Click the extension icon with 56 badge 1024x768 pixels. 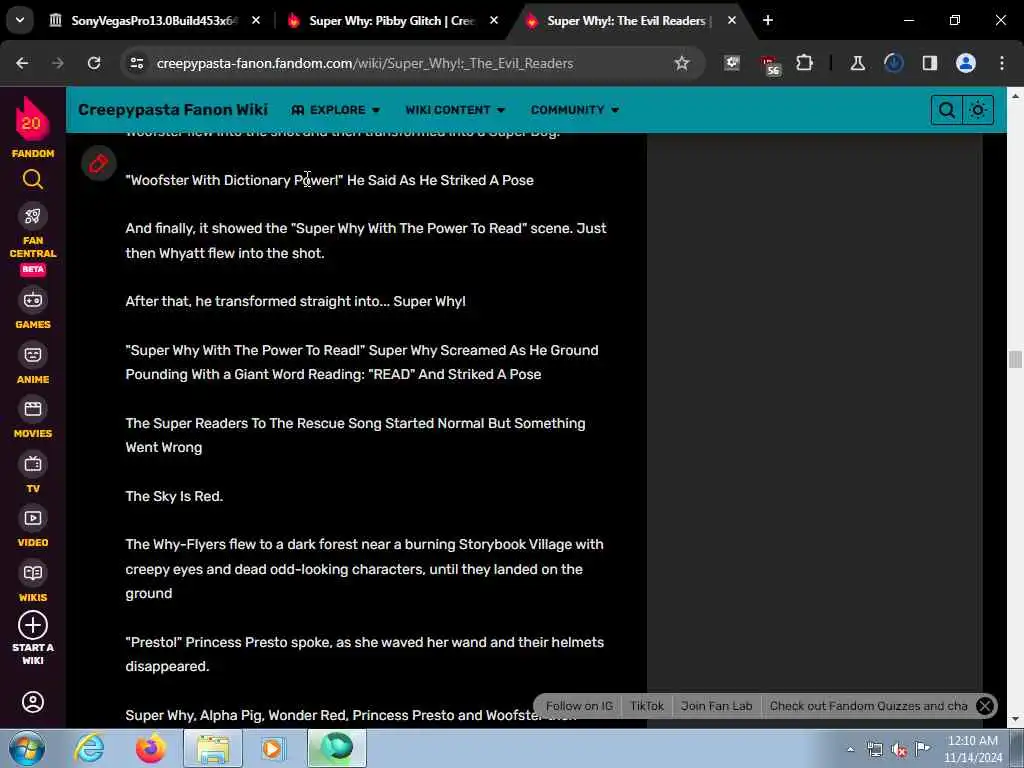(769, 65)
